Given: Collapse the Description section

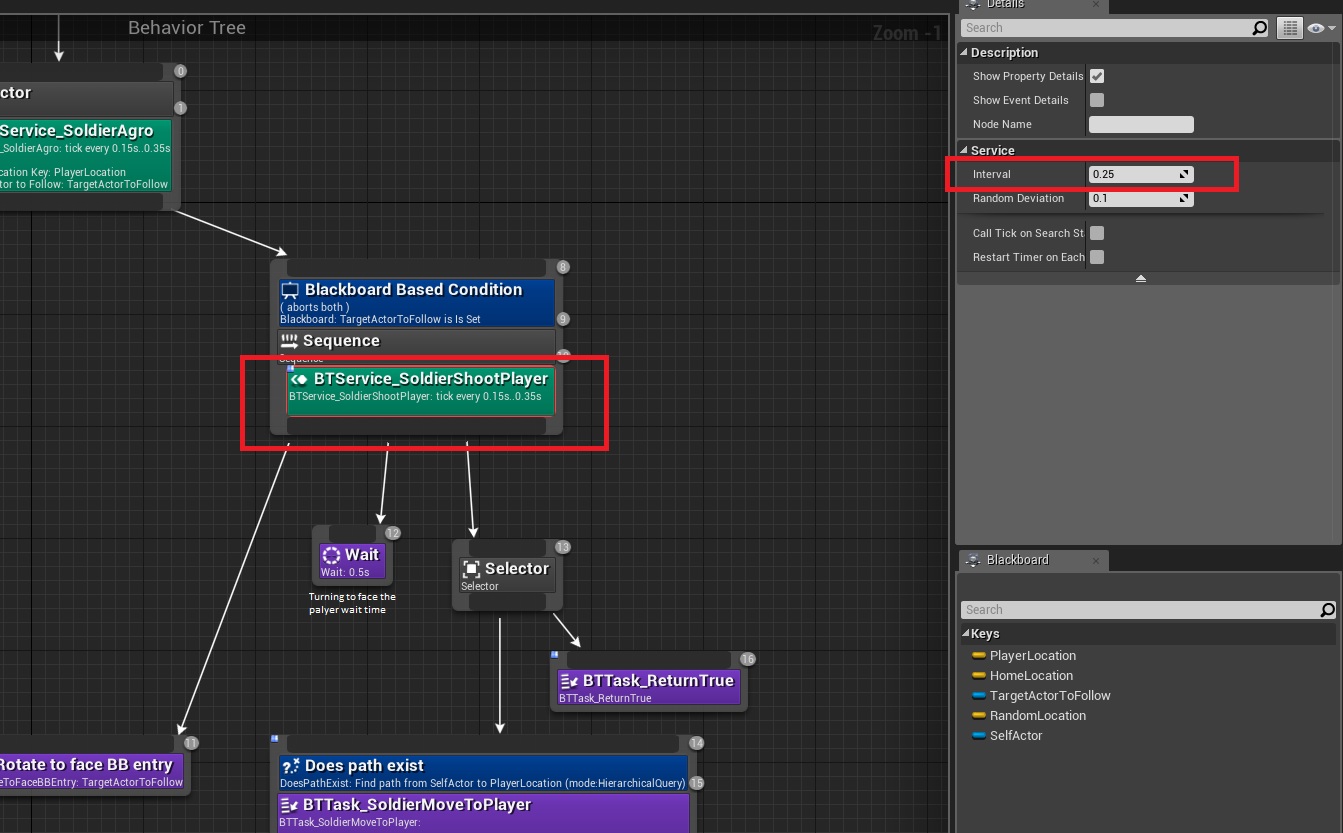Looking at the screenshot, I should (x=965, y=53).
